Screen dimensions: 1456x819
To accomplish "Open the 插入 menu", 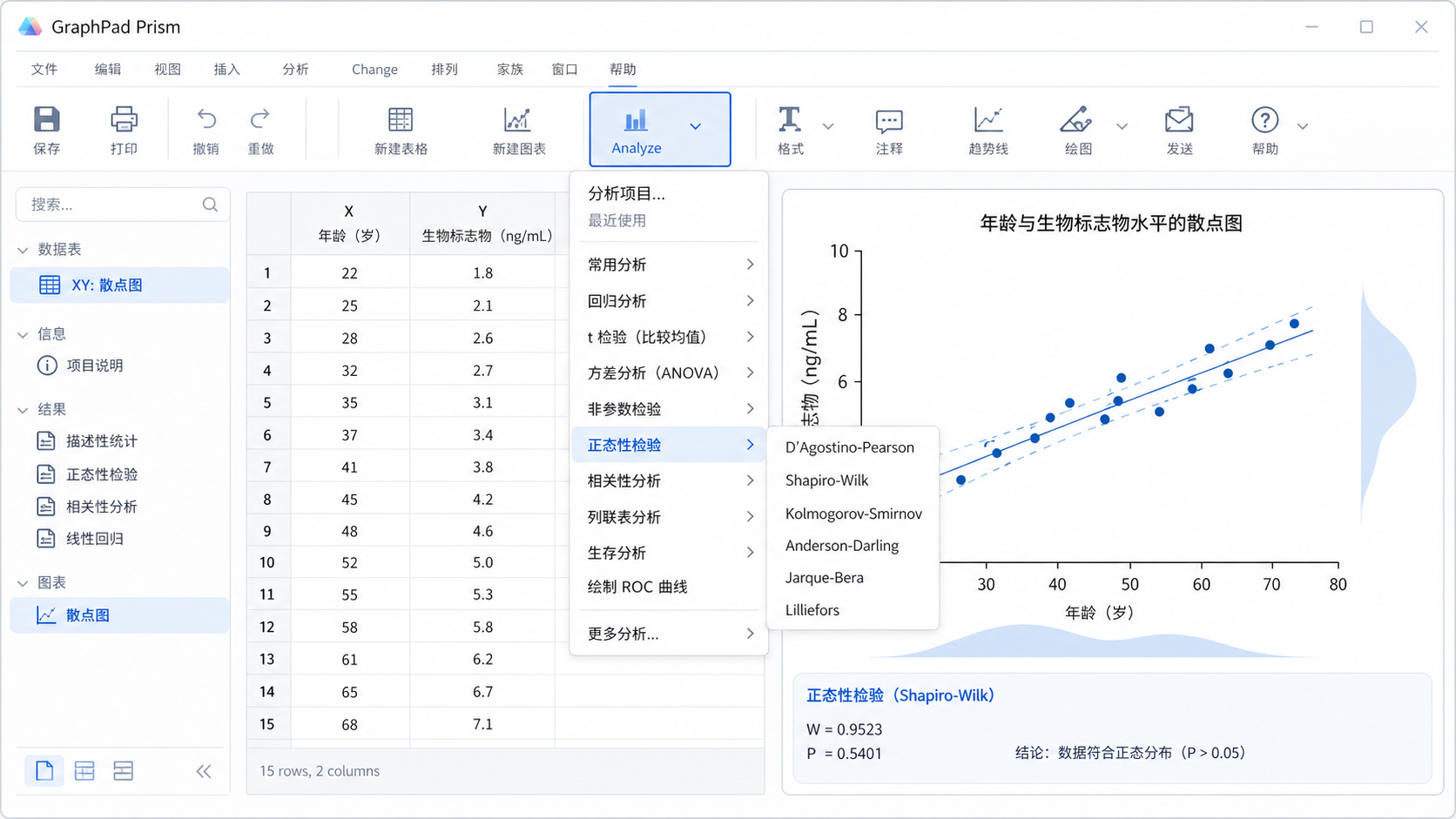I will point(226,69).
